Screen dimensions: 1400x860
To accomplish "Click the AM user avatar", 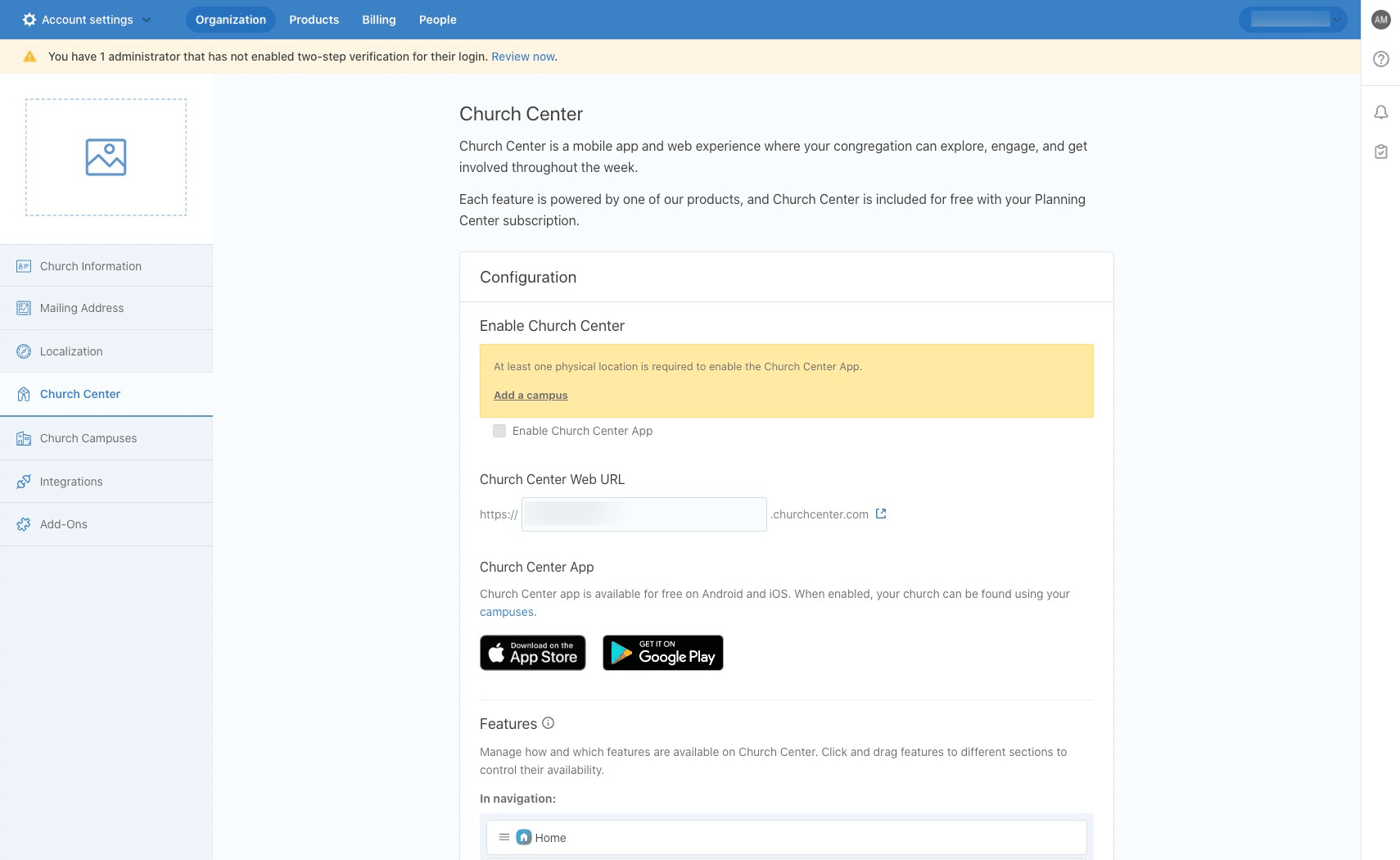I will tap(1381, 20).
